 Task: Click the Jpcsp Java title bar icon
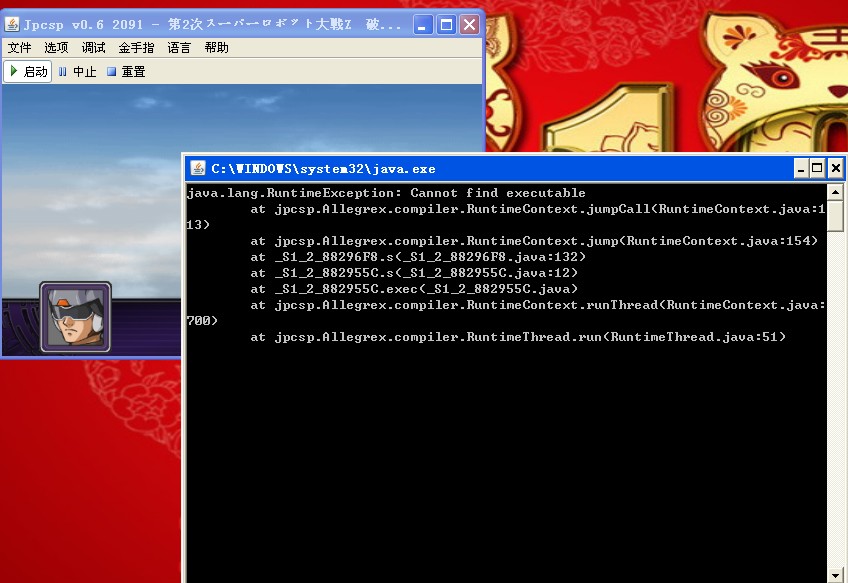tap(12, 24)
